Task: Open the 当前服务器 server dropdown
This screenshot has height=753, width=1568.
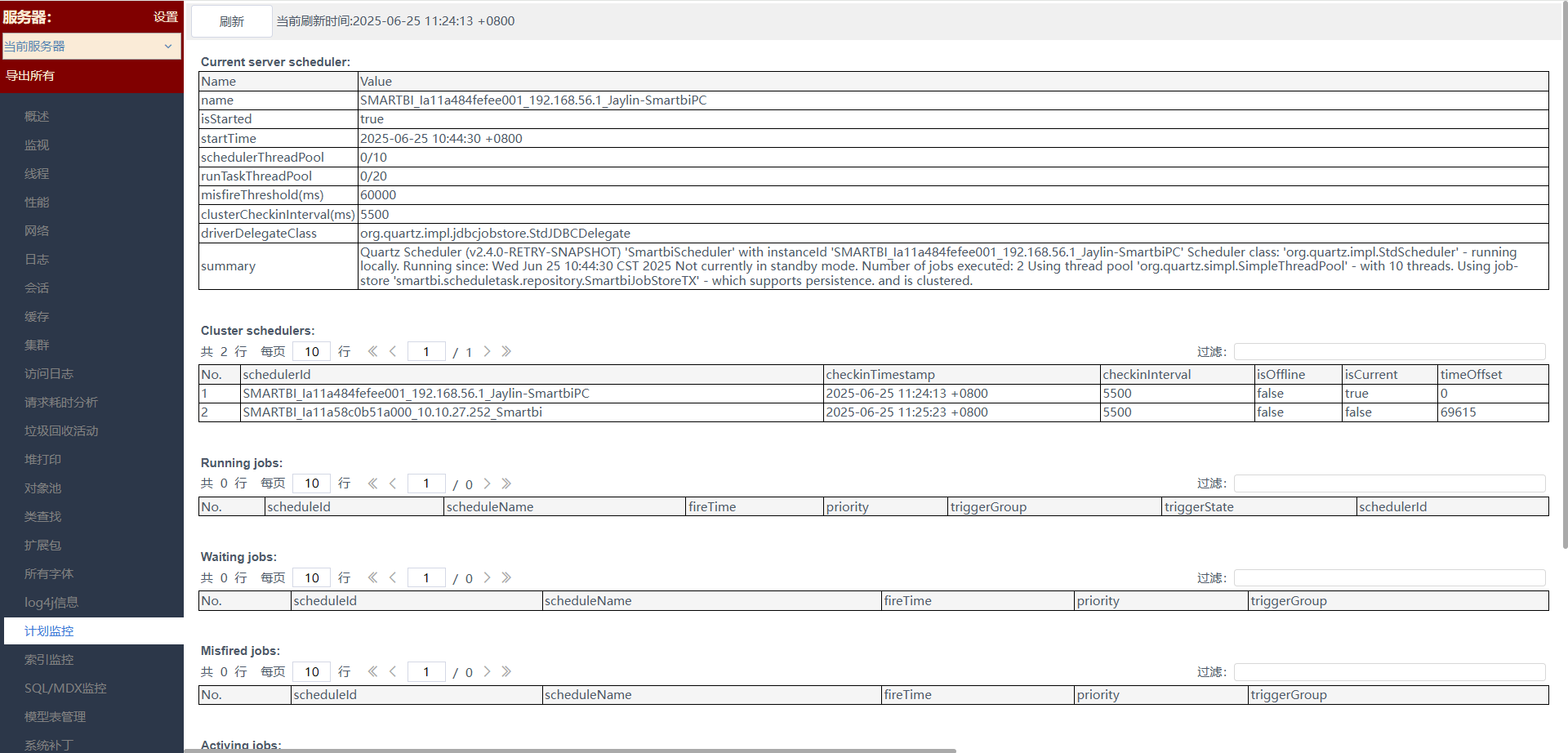Action: tap(91, 46)
